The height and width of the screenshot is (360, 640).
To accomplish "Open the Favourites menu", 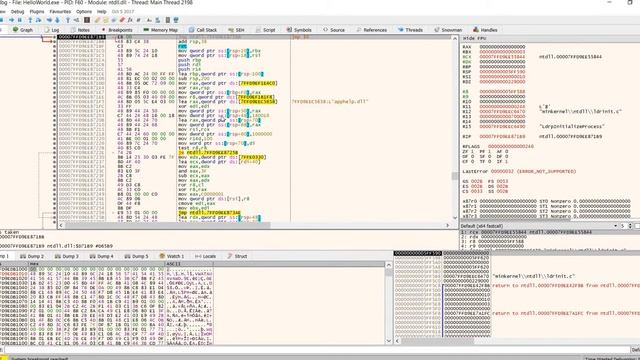I will coord(60,11).
